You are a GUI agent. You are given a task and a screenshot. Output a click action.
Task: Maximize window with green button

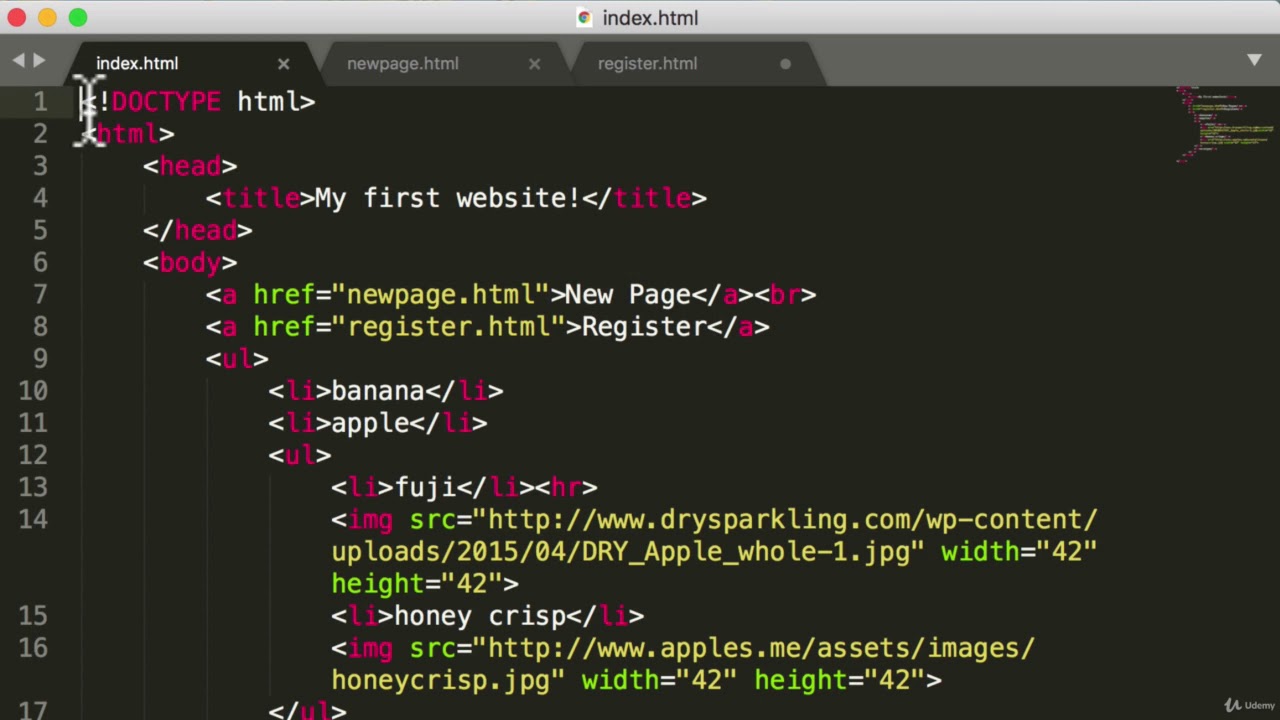tap(78, 17)
